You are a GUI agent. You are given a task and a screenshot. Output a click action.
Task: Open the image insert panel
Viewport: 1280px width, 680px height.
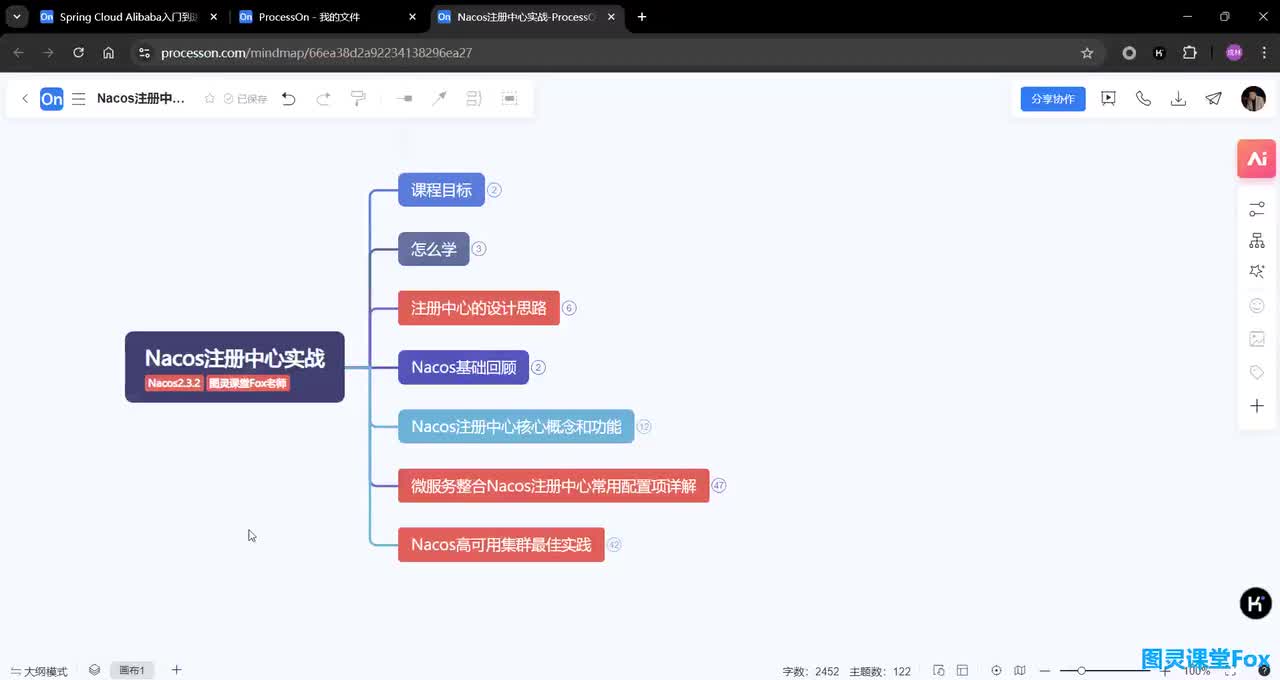(1257, 339)
